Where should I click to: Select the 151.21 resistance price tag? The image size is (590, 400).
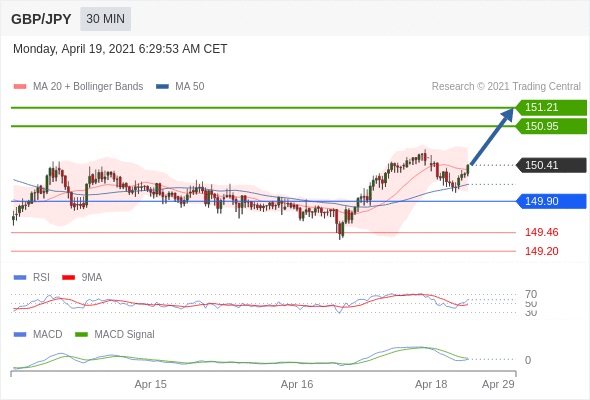pyautogui.click(x=551, y=107)
